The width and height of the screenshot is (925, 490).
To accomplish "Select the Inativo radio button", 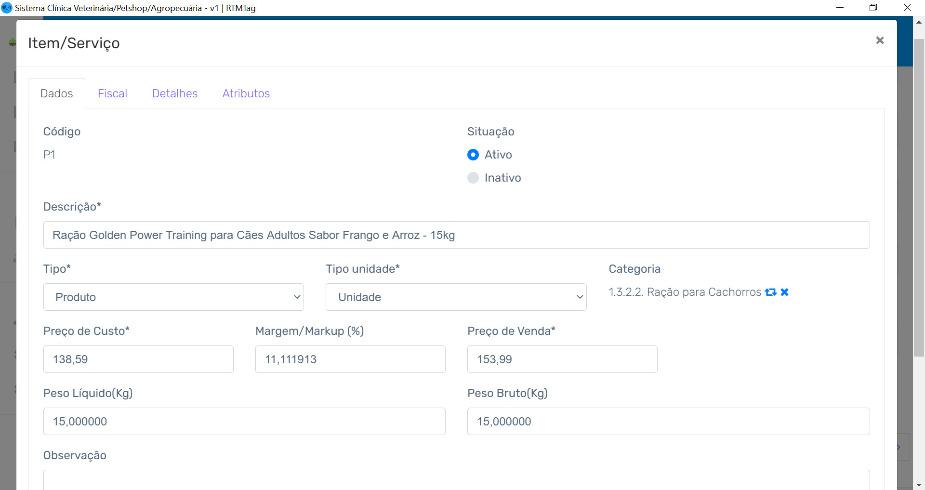I will 473,177.
